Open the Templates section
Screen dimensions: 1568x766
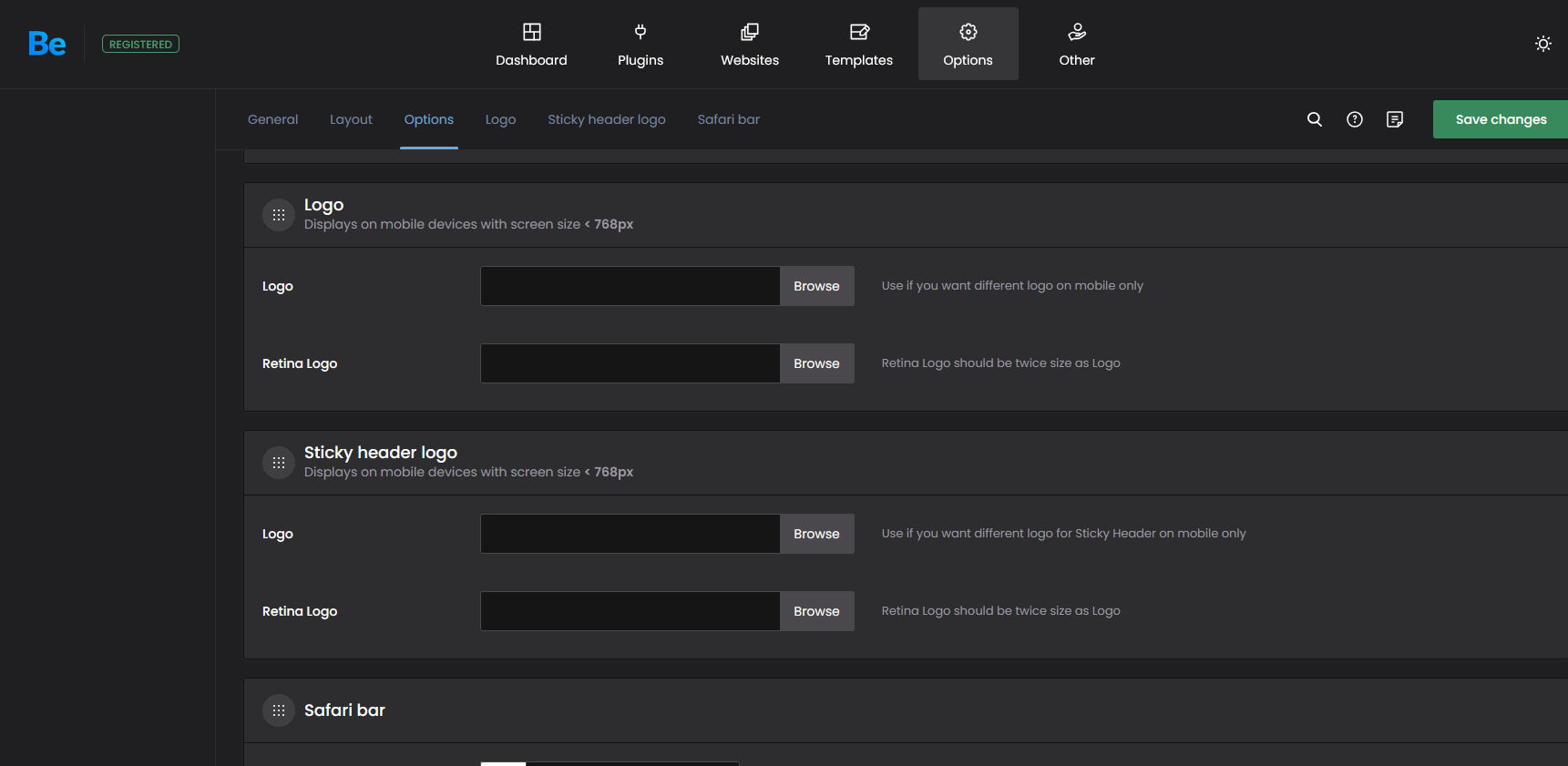coord(859,44)
